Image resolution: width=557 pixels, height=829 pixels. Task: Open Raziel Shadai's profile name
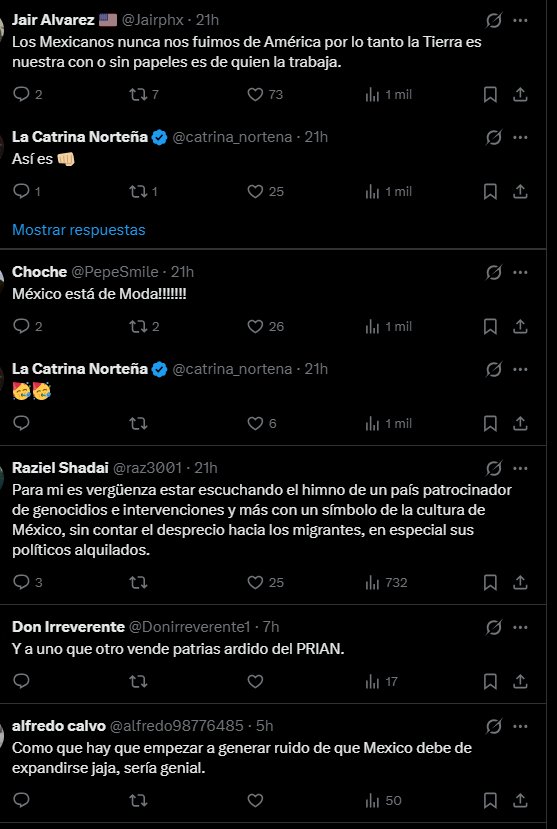(60, 468)
